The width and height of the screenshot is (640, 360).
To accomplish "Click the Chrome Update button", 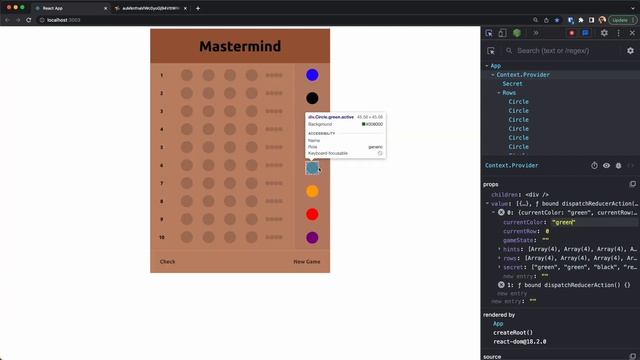I will click(622, 20).
